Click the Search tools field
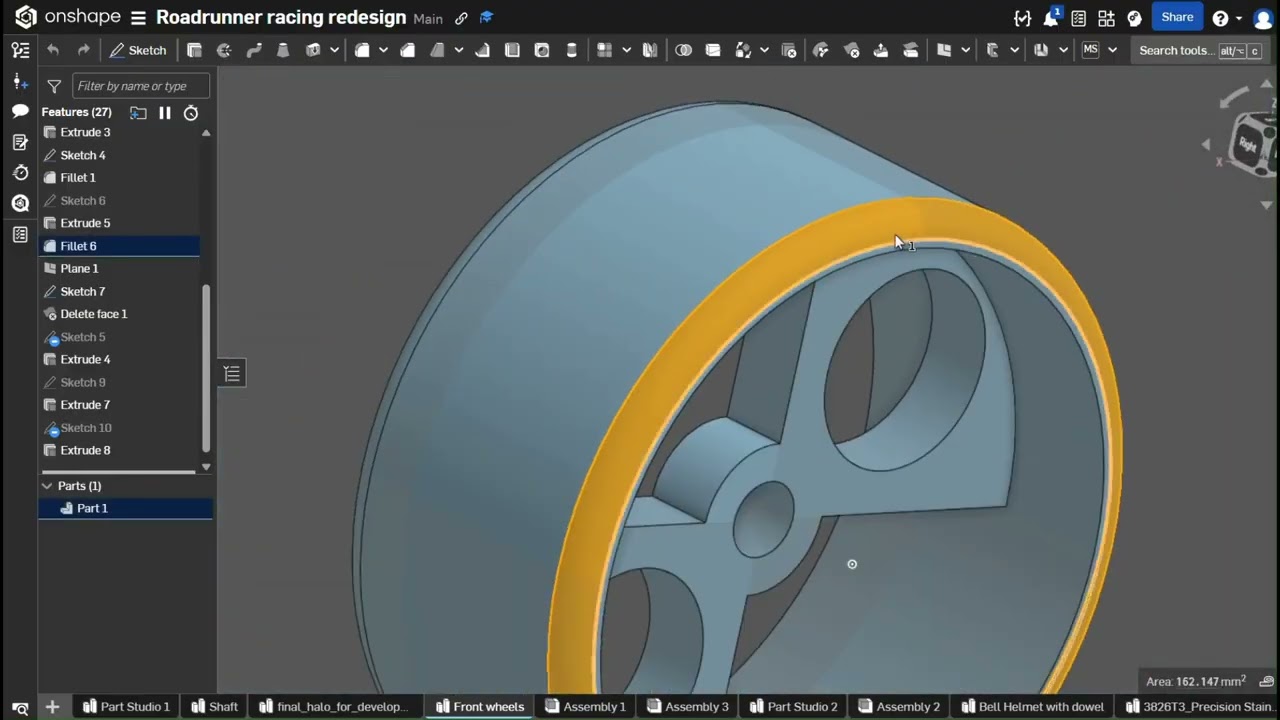 click(1200, 50)
